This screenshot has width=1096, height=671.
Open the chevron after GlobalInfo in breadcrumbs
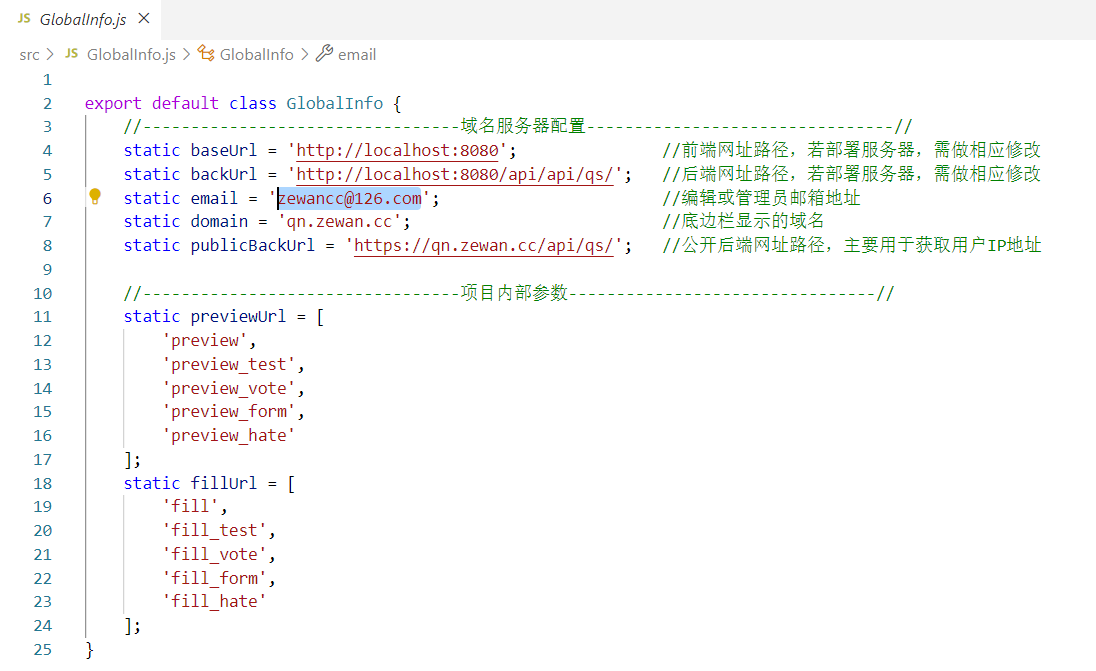305,54
